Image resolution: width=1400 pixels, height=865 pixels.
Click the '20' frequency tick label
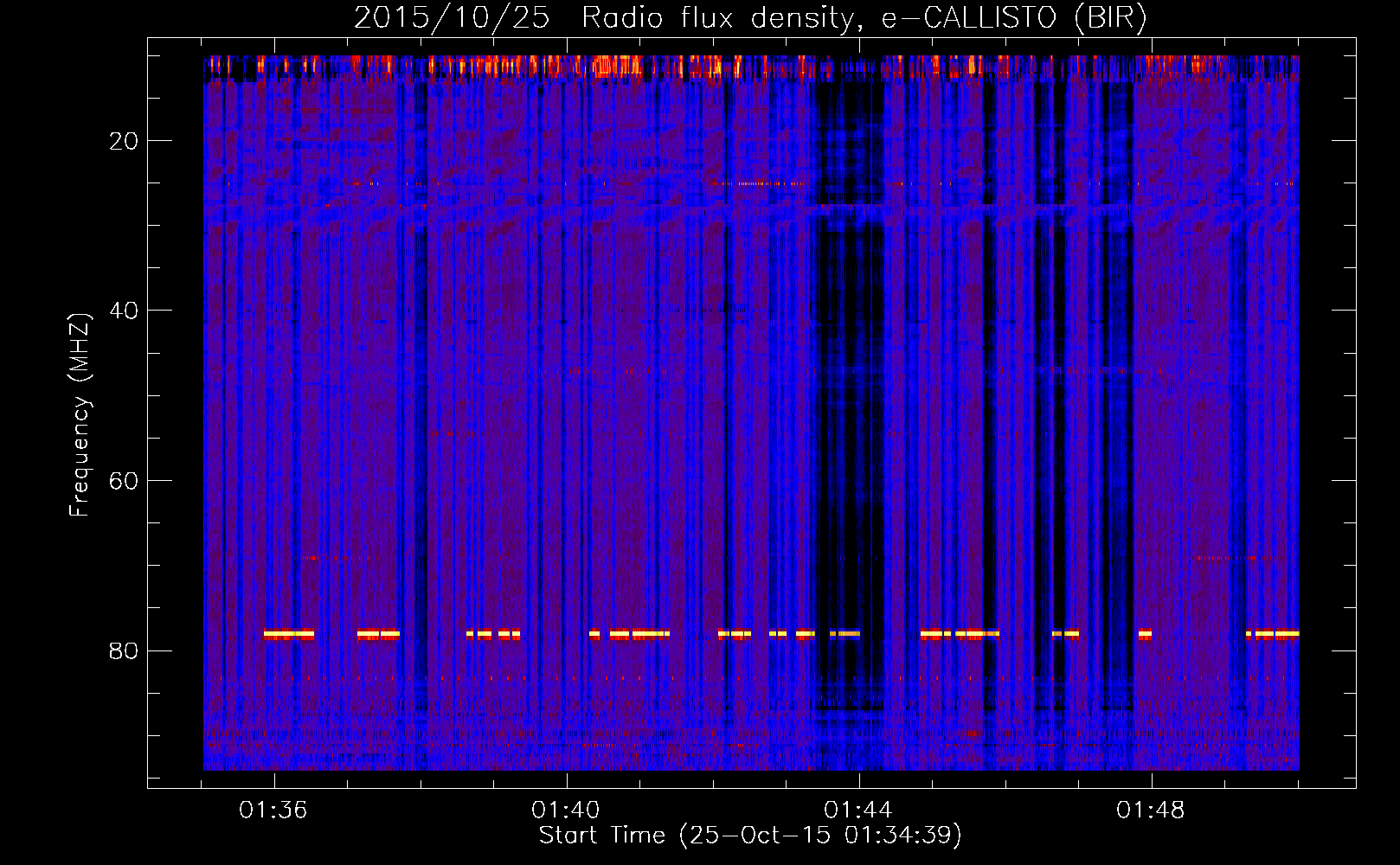tap(124, 140)
